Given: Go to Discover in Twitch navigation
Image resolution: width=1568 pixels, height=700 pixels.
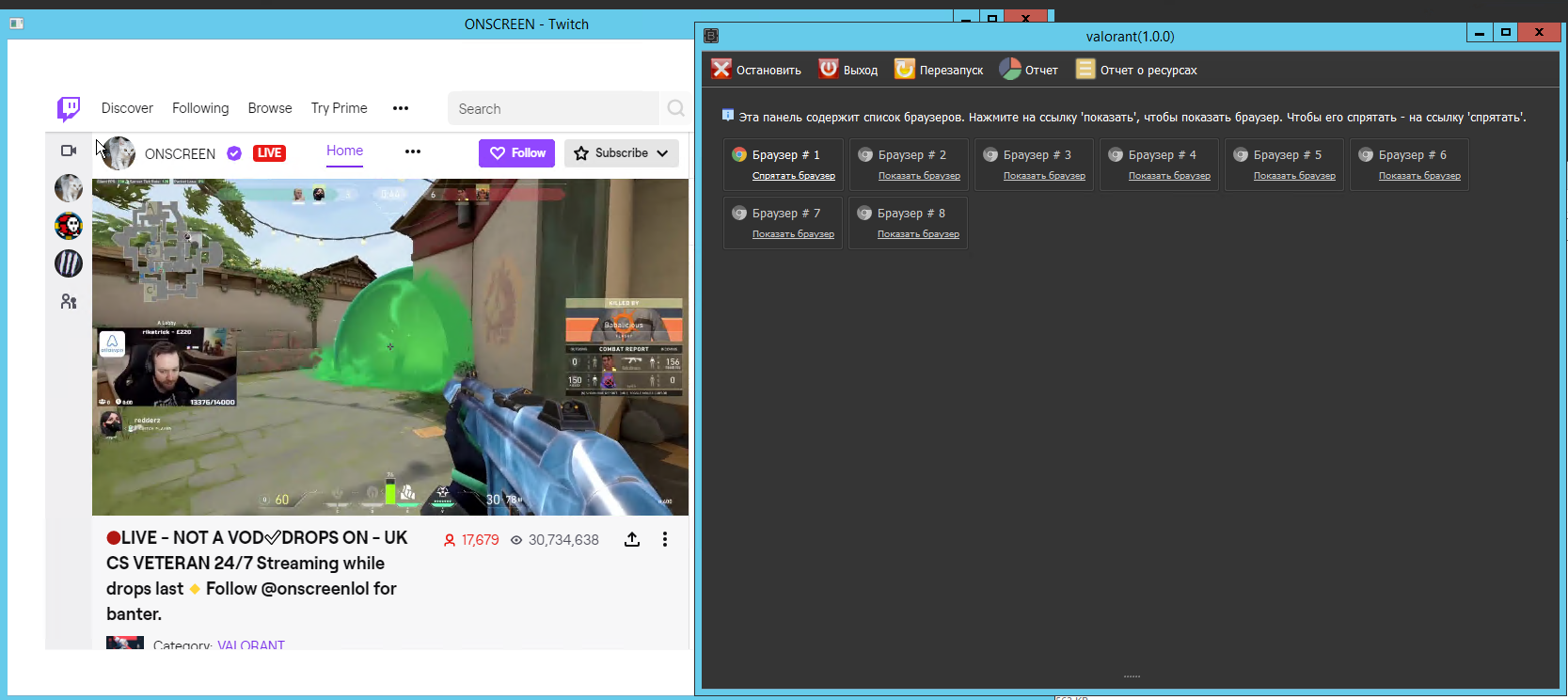Looking at the screenshot, I should [127, 108].
